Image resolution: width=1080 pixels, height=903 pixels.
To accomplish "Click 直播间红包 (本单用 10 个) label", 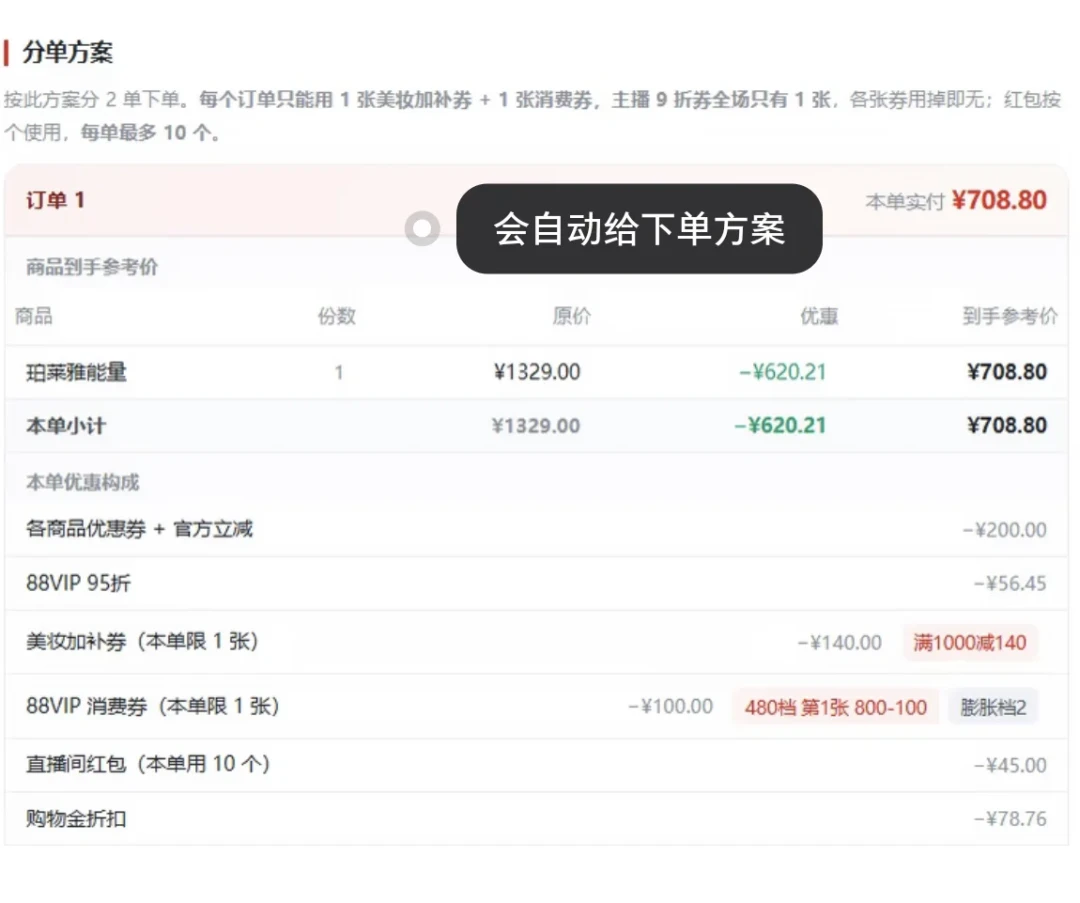I will [147, 764].
